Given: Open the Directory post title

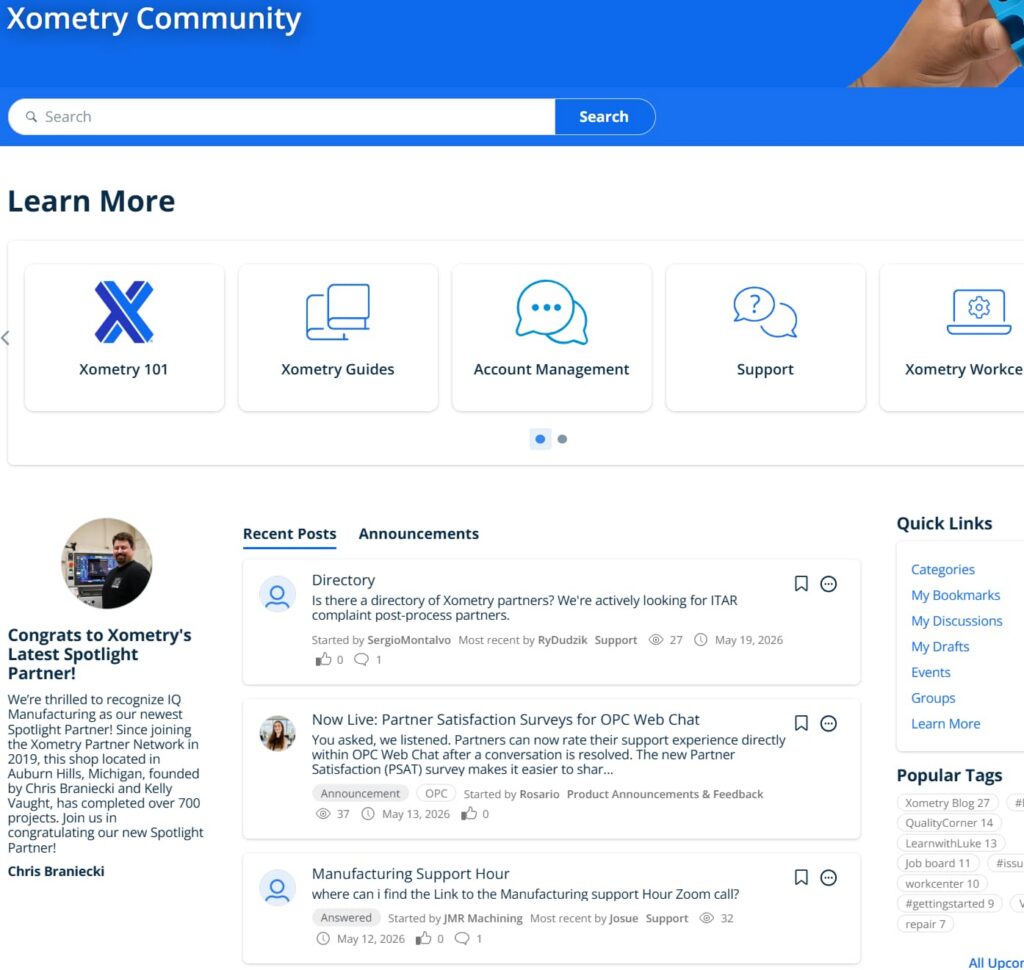Looking at the screenshot, I should click(x=343, y=580).
